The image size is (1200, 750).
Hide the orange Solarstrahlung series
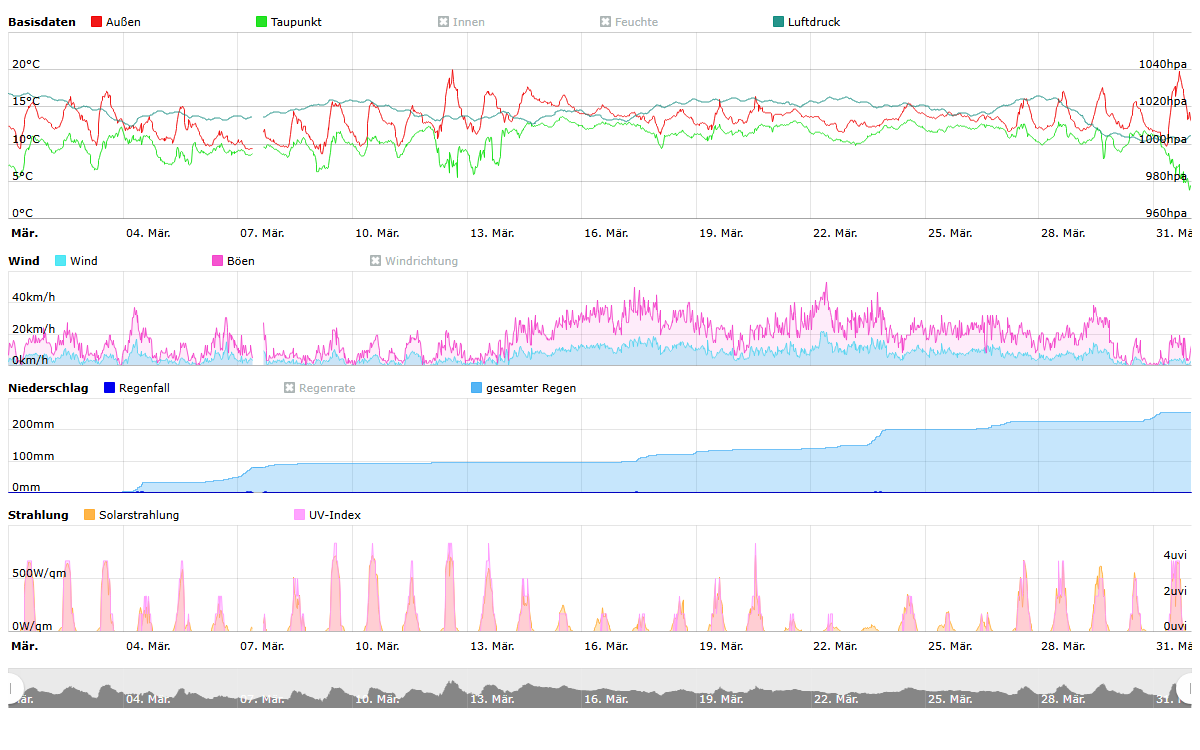point(90,515)
